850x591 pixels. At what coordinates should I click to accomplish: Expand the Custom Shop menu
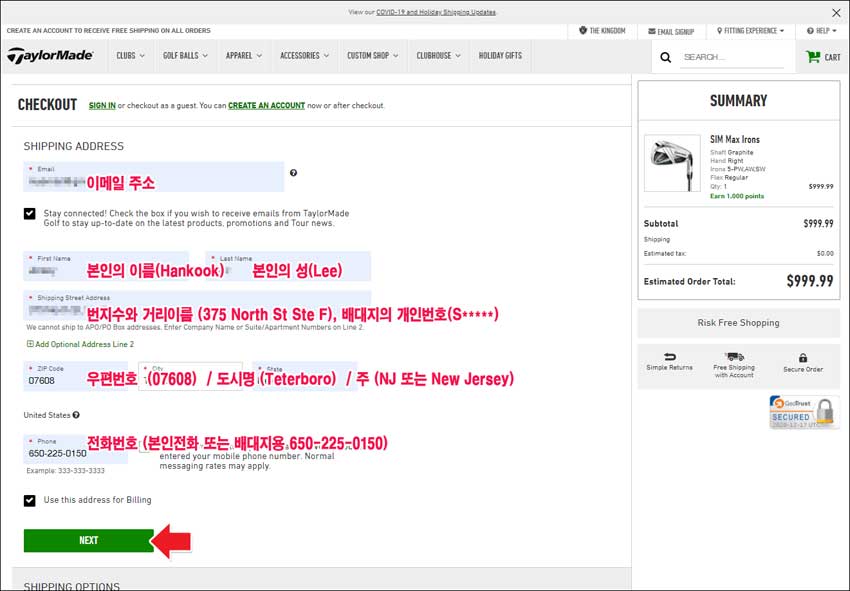tap(373, 55)
